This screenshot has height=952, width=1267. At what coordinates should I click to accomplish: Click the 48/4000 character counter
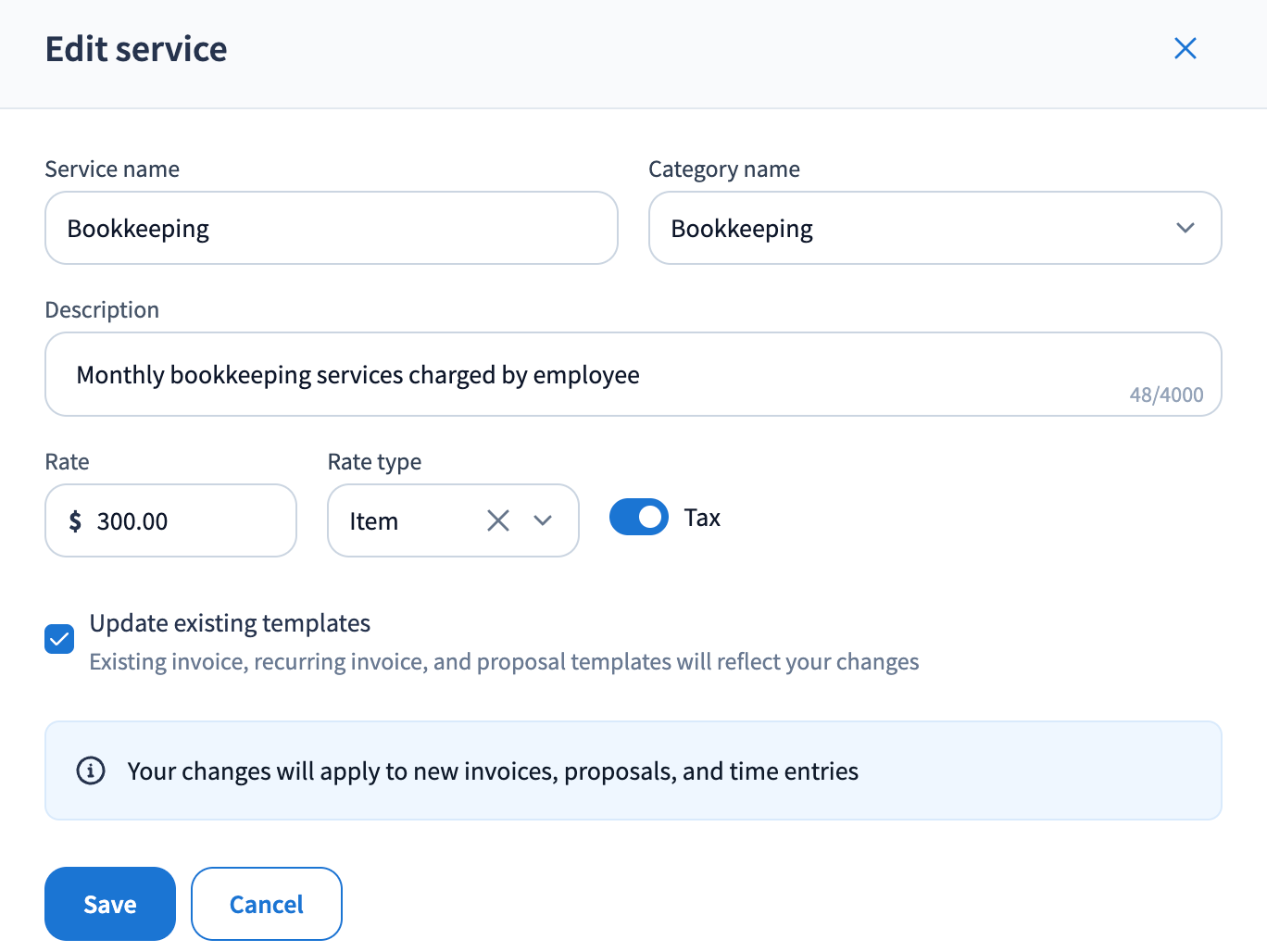[x=1166, y=395]
